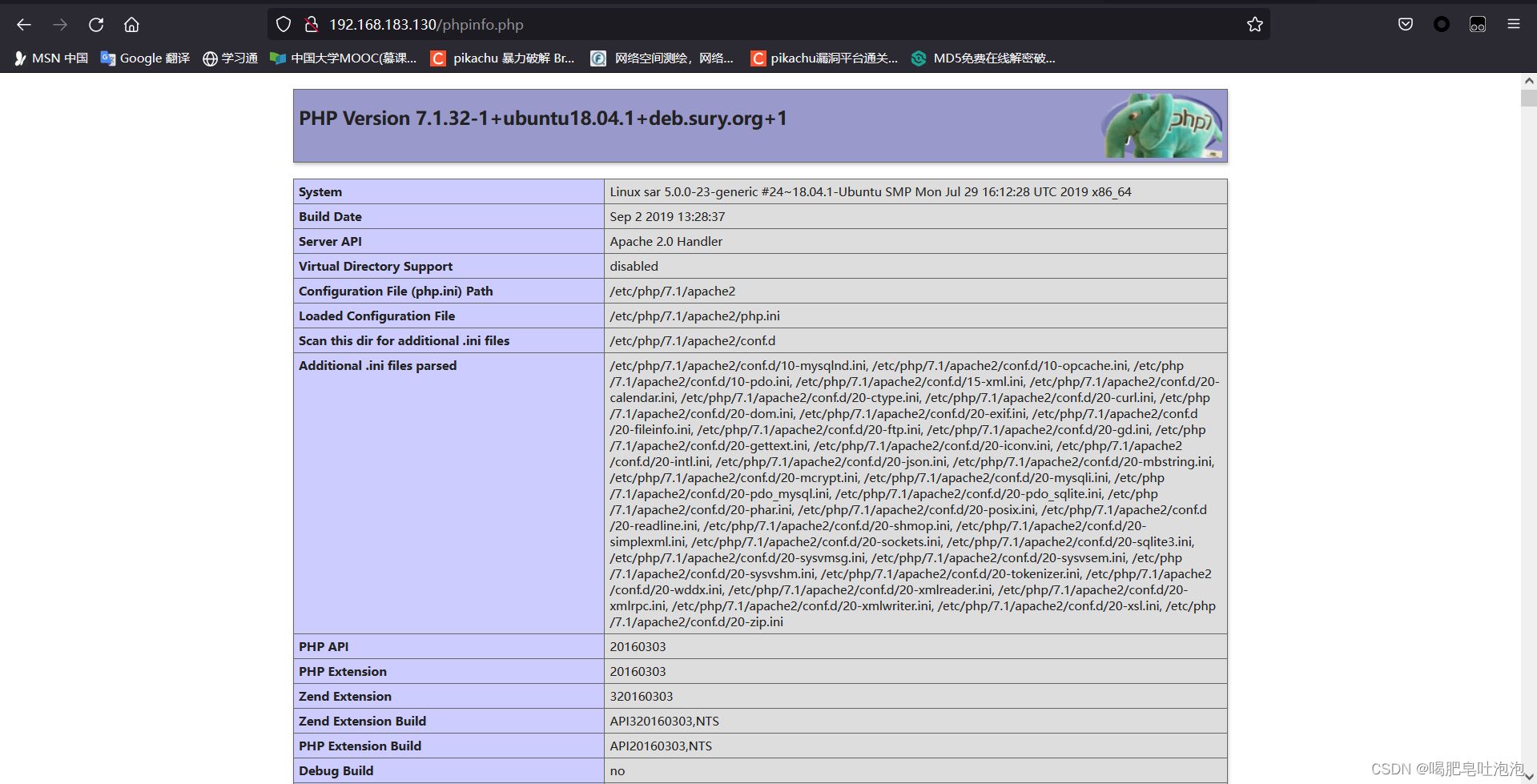Open the 学习通 bookmark entry
The image size is (1537, 784).
coord(230,58)
